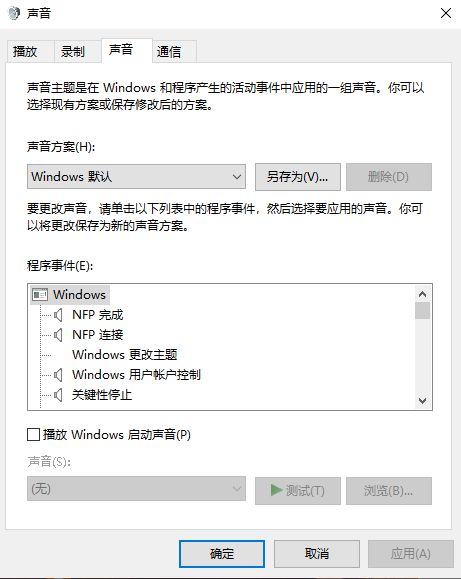Open the 声音方案 Windows 默认 dropdown
This screenshot has height=579, width=461.
136,177
